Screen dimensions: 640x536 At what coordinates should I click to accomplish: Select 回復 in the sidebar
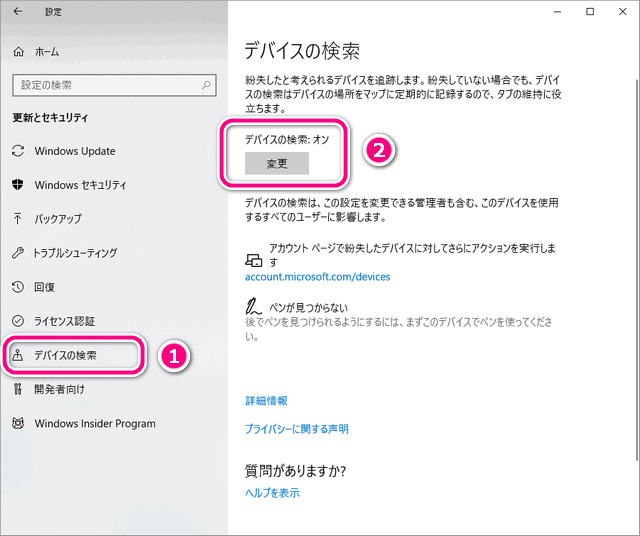coord(44,287)
